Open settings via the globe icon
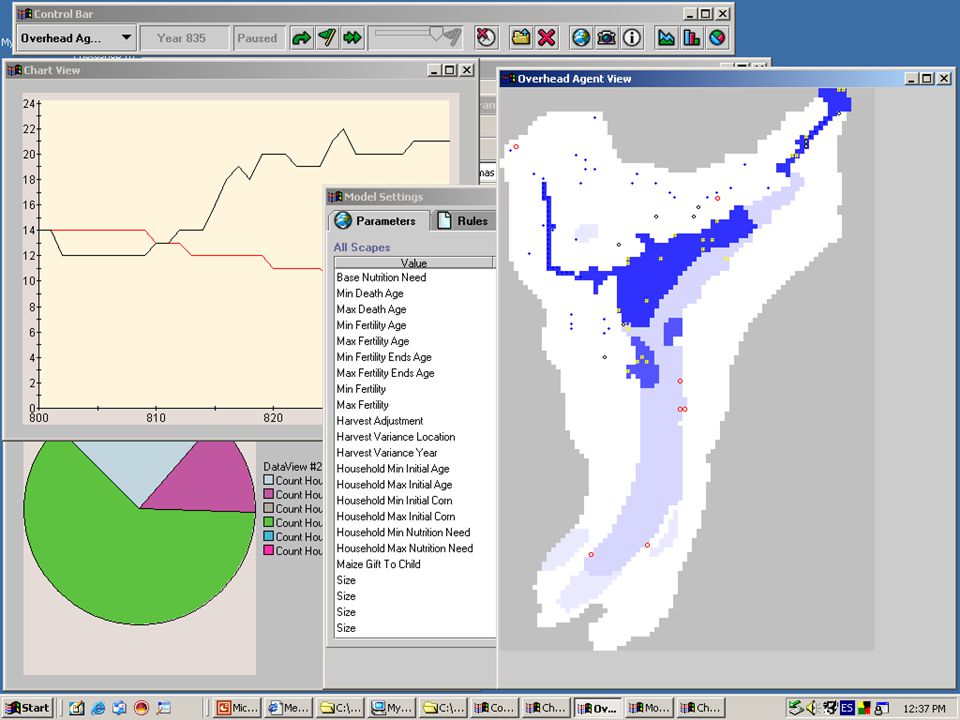The width and height of the screenshot is (960, 720). [x=581, y=38]
